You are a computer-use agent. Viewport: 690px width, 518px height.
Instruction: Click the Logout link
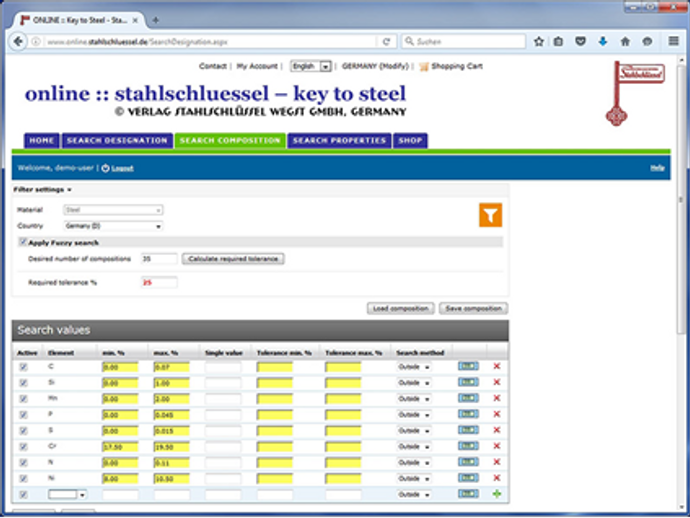[x=122, y=168]
